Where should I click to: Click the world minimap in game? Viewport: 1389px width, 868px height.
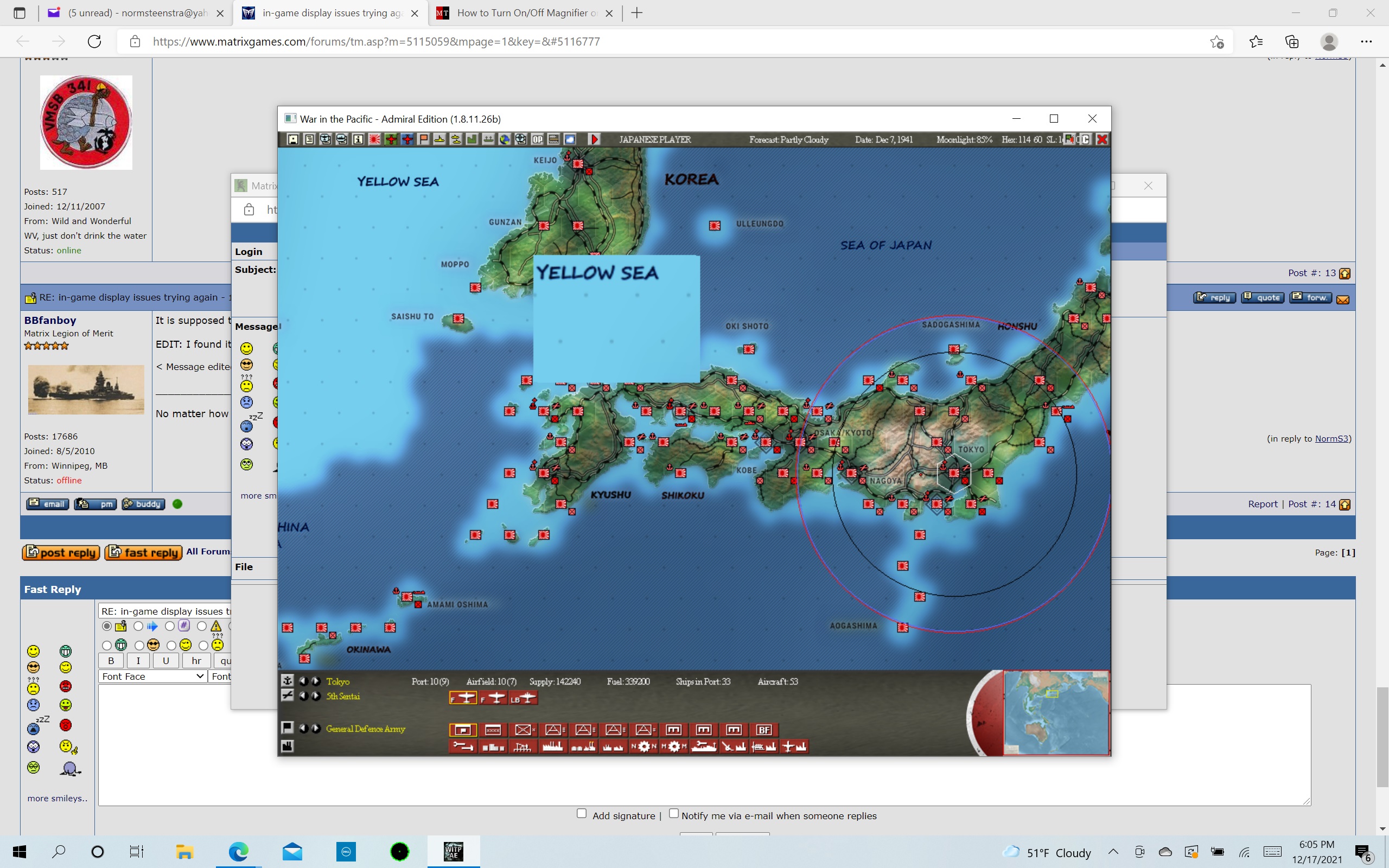coord(1055,712)
